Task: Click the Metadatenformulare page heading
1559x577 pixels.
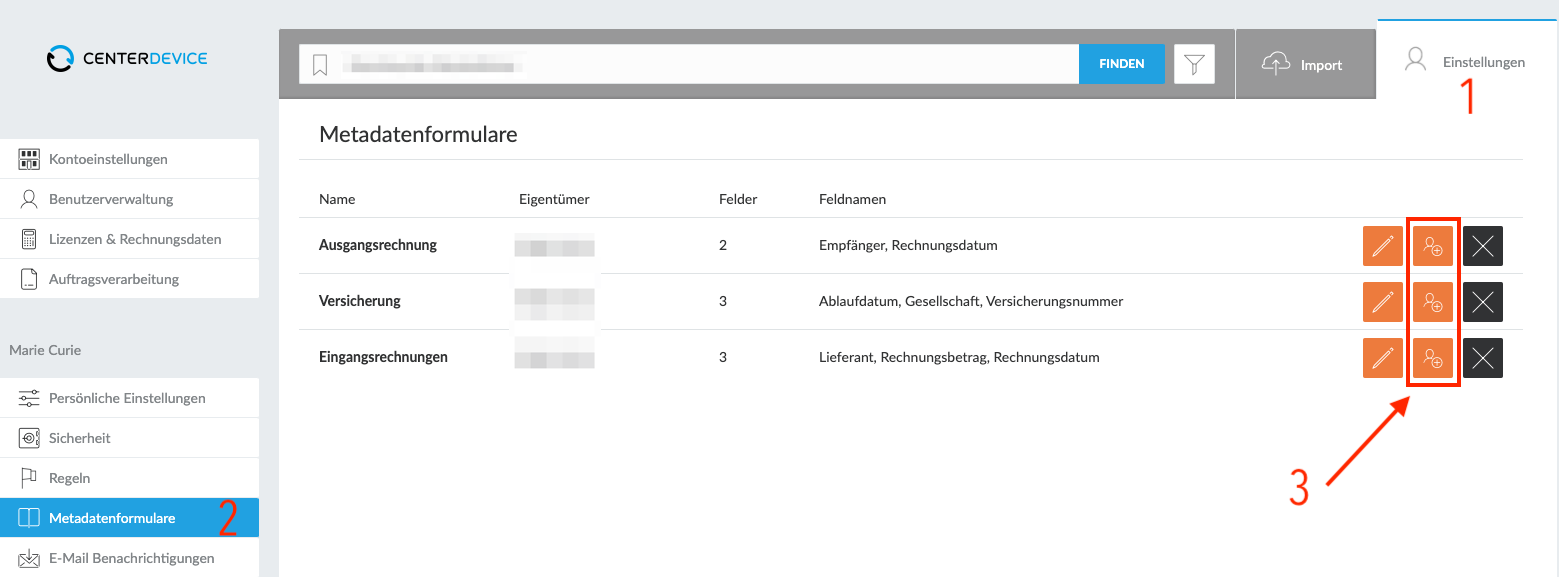Action: 418,134
